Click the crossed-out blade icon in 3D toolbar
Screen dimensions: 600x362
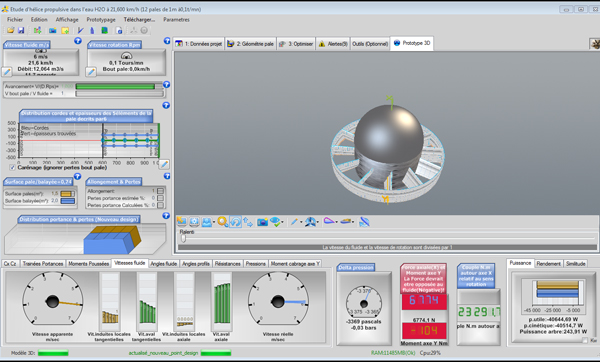click(364, 222)
